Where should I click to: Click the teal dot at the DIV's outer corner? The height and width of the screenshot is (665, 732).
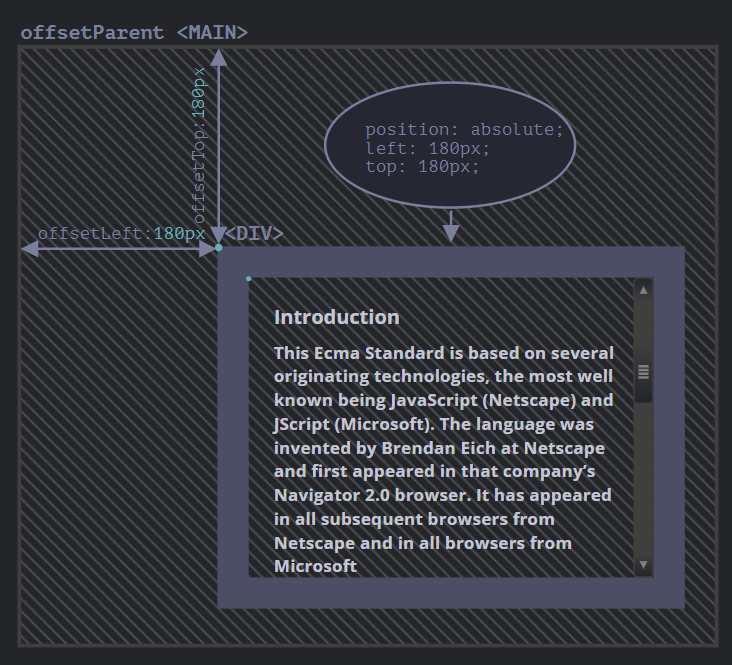(x=218, y=247)
